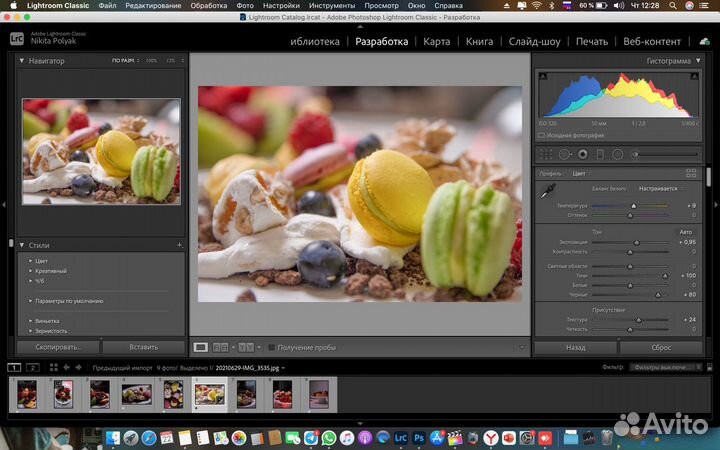Collapse the Гистограмма panel

pyautogui.click(x=698, y=61)
